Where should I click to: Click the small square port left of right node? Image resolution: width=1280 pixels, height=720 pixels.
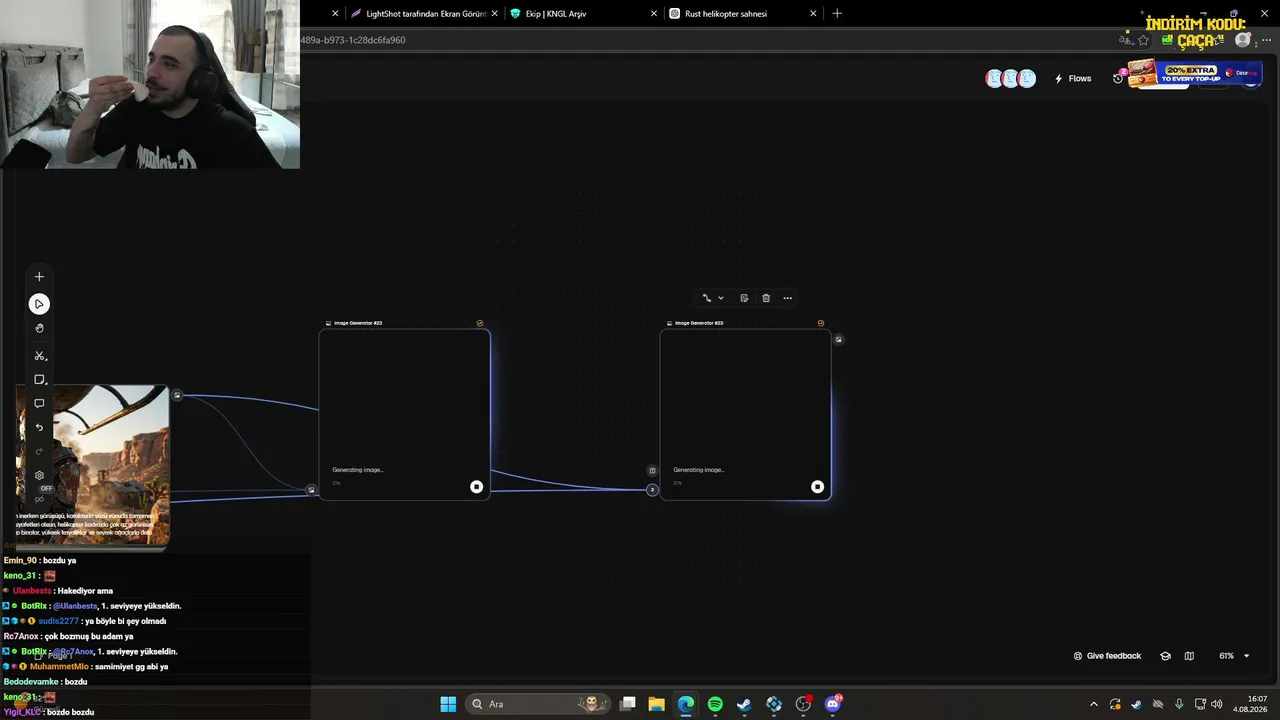pos(652,470)
